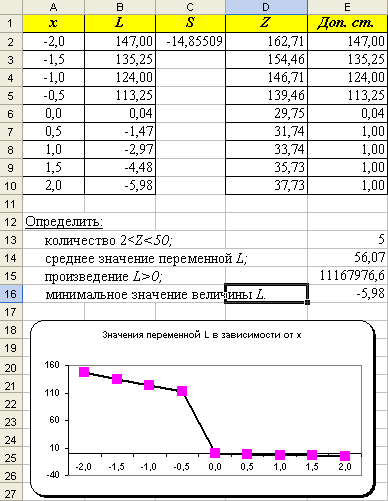Click chart y-axis label 160
This screenshot has height=501, width=388.
52,365
